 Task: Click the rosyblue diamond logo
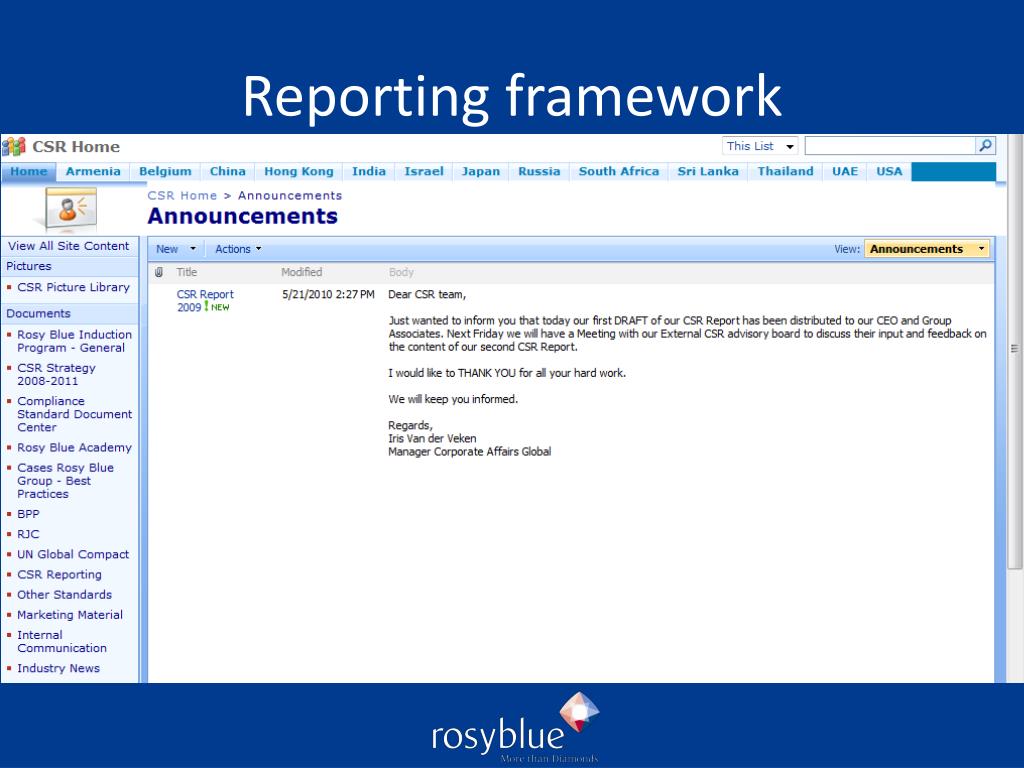(x=579, y=714)
